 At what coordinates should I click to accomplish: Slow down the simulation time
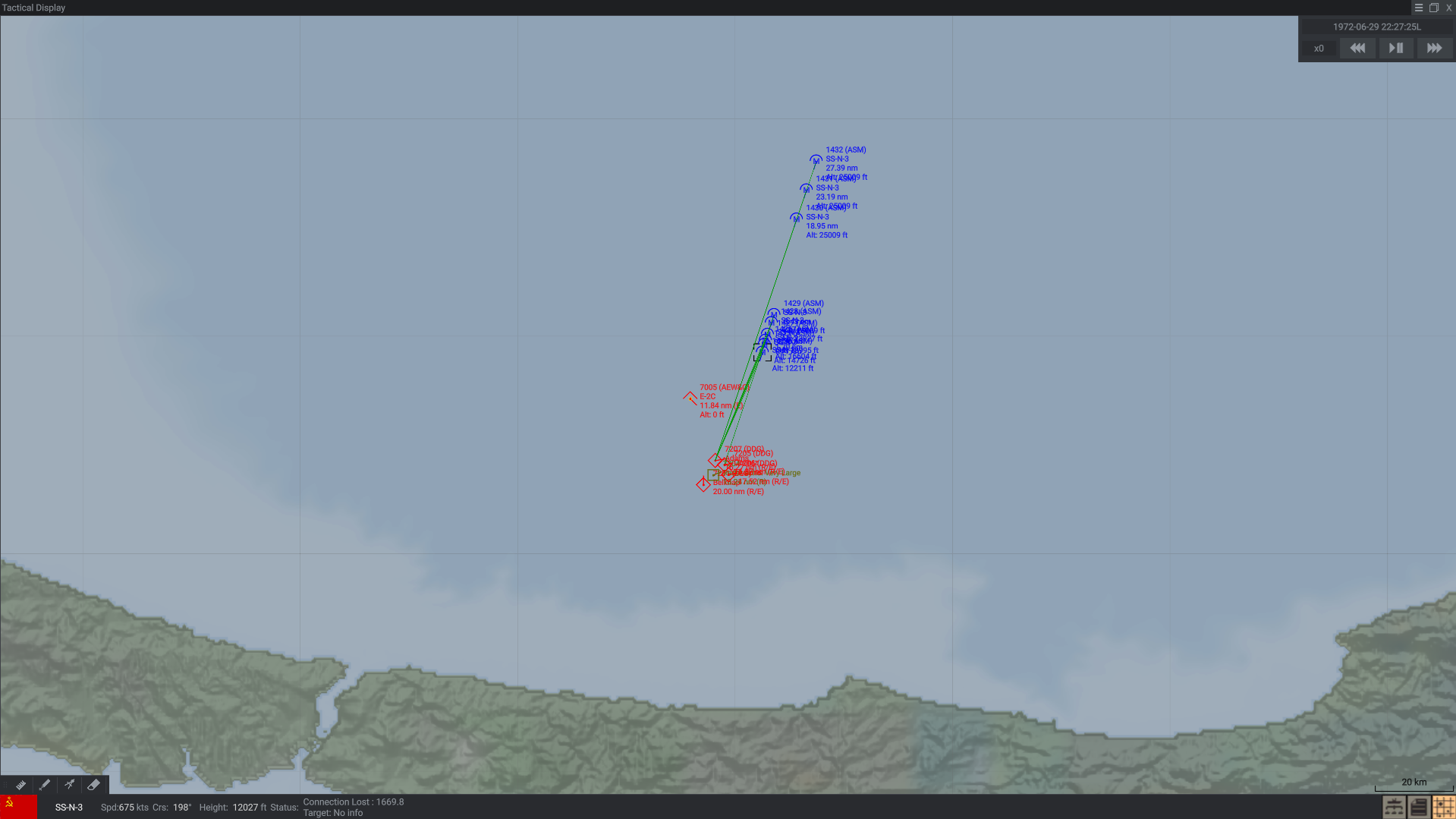click(x=1357, y=48)
